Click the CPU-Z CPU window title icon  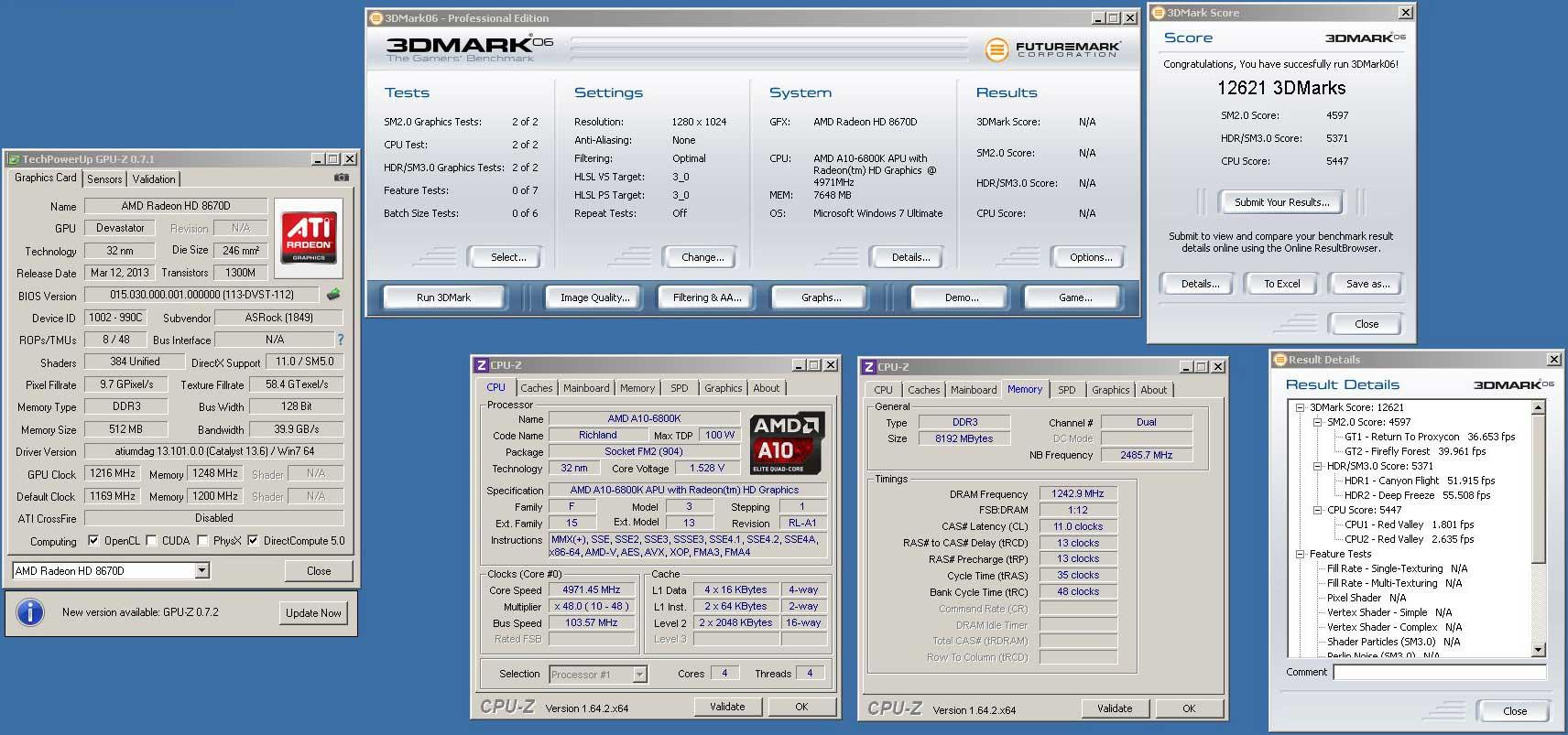[x=481, y=365]
